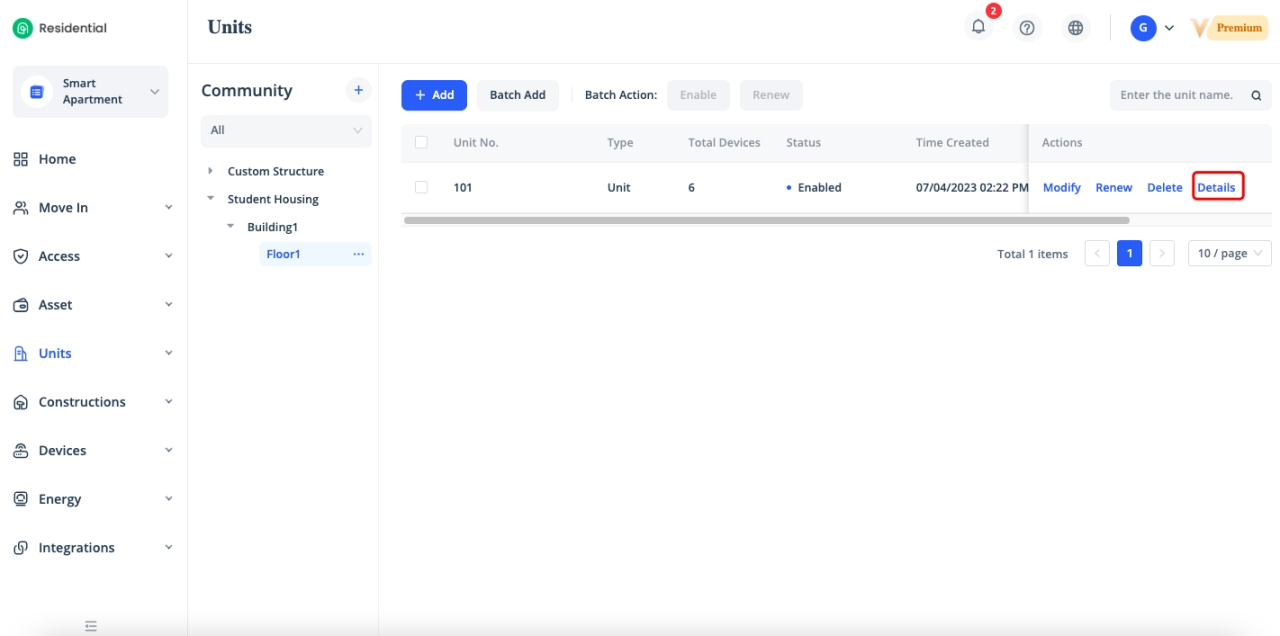Open Details for unit 101
Image resolution: width=1280 pixels, height=636 pixels.
click(x=1216, y=187)
